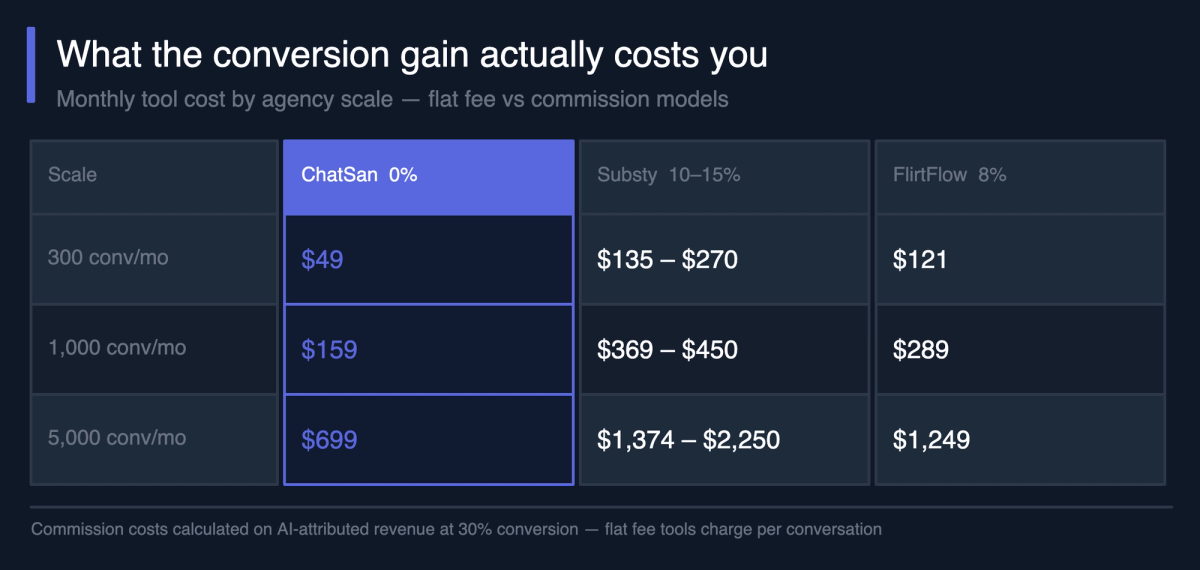
Task: Click the ChatSan $49 price cell
Action: (429, 260)
